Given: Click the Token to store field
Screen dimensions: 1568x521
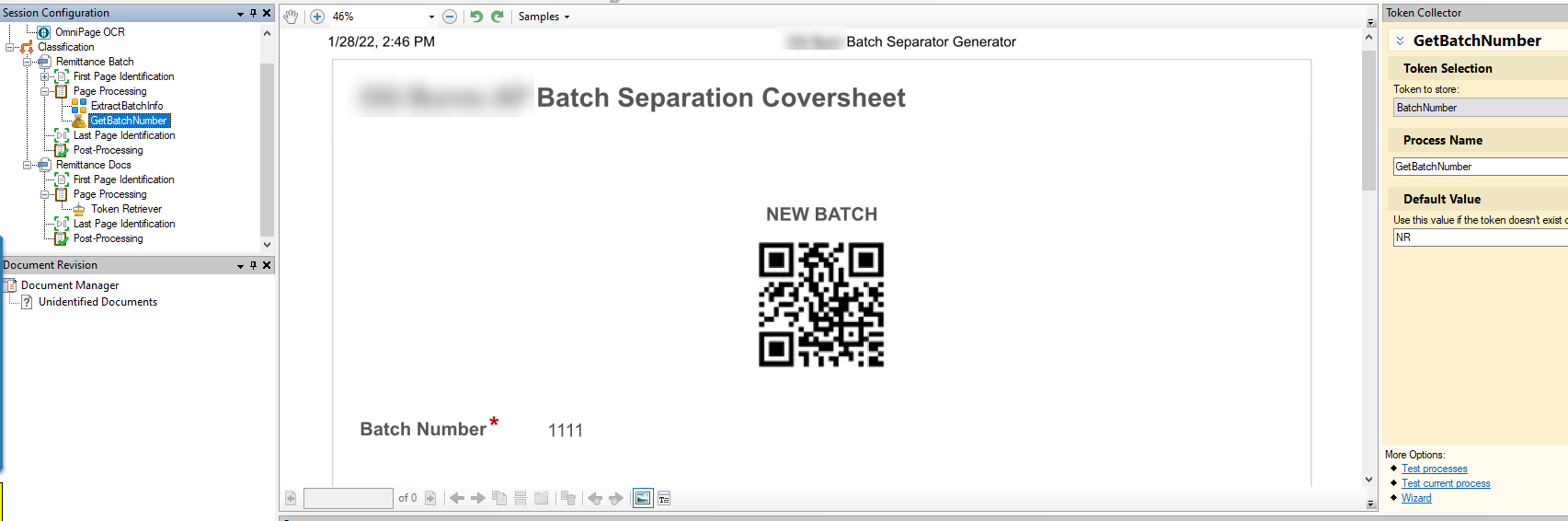Looking at the screenshot, I should point(1481,108).
